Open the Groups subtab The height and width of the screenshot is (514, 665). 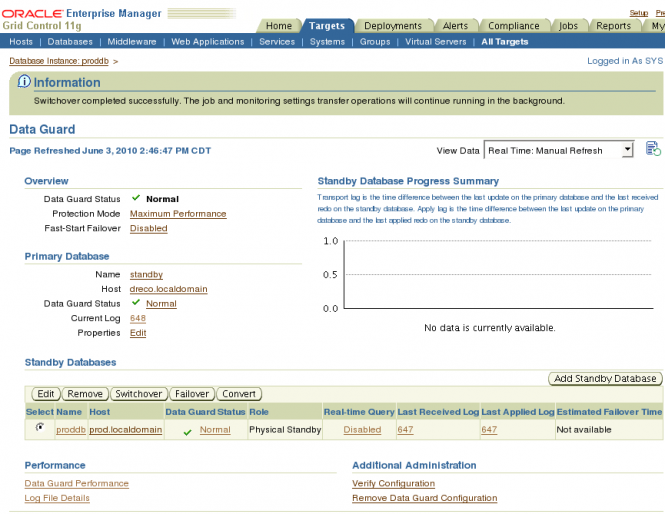tap(375, 42)
